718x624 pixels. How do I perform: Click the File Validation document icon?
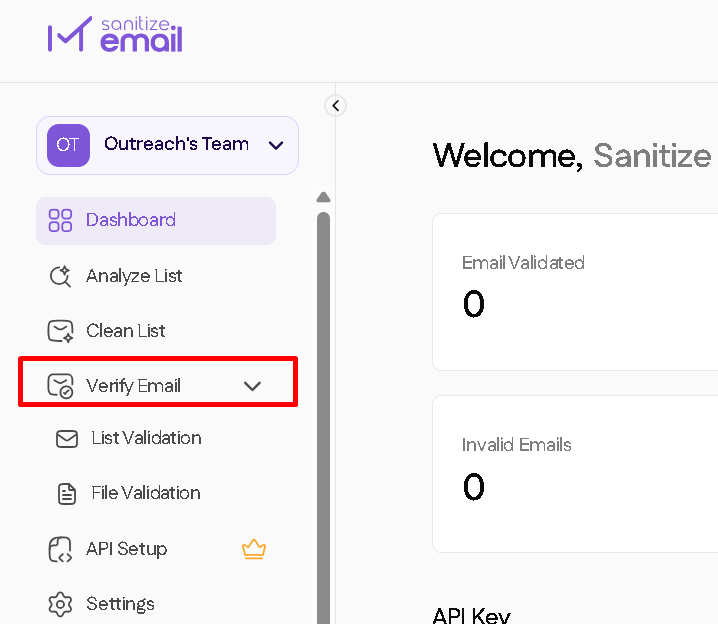[x=67, y=493]
